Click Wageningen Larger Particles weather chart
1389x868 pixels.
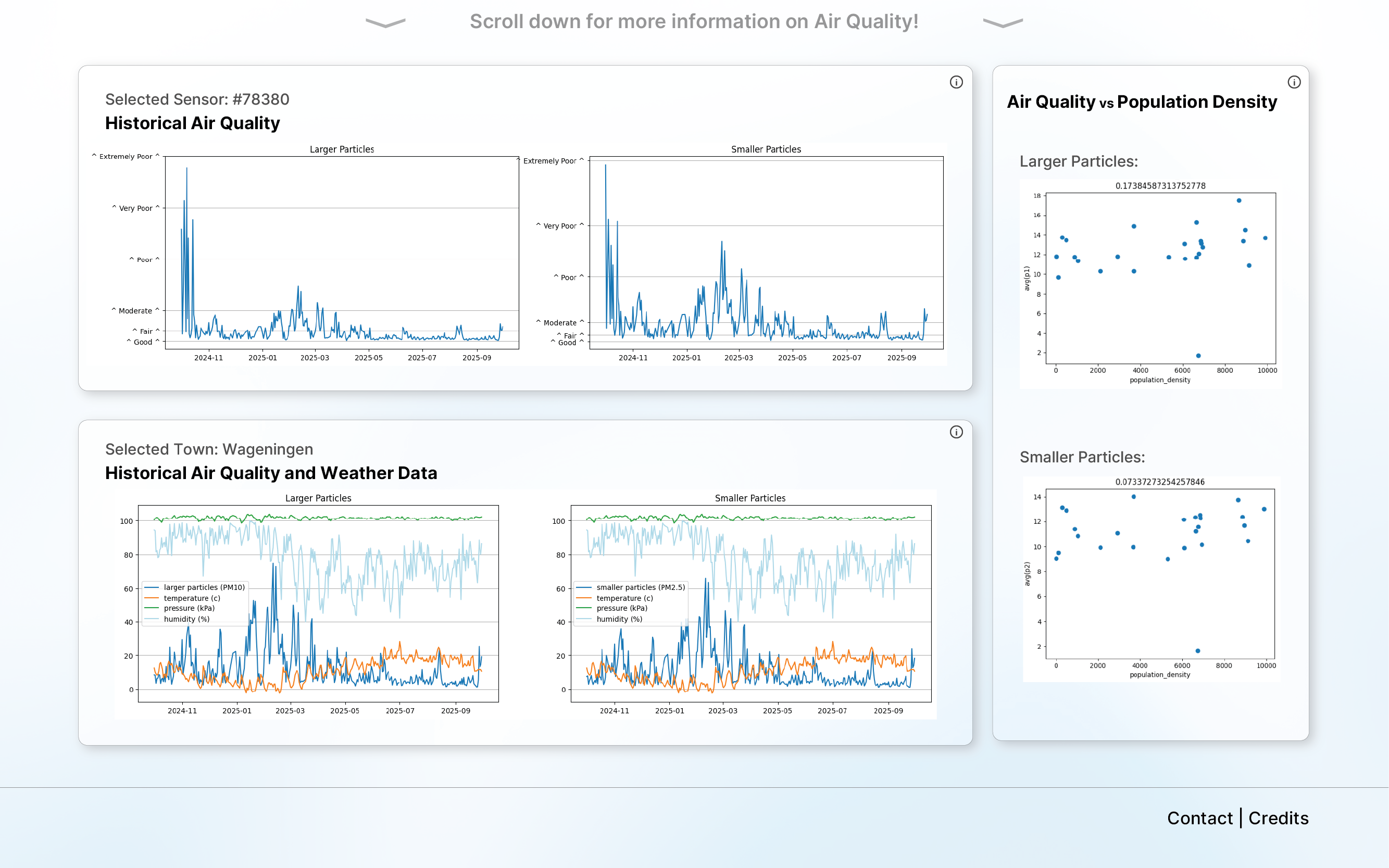318,603
